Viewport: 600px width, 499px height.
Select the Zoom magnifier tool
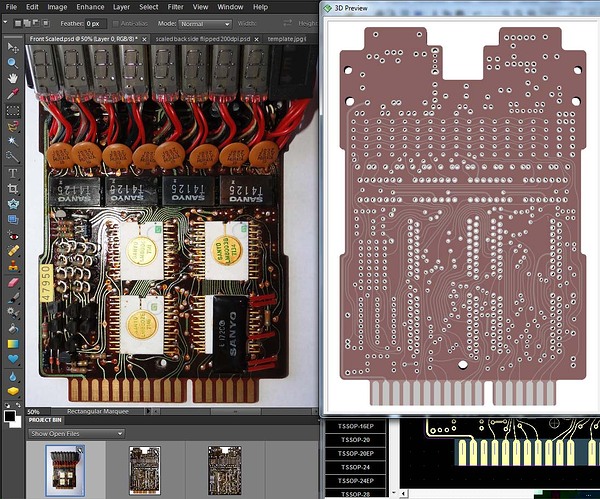13,63
